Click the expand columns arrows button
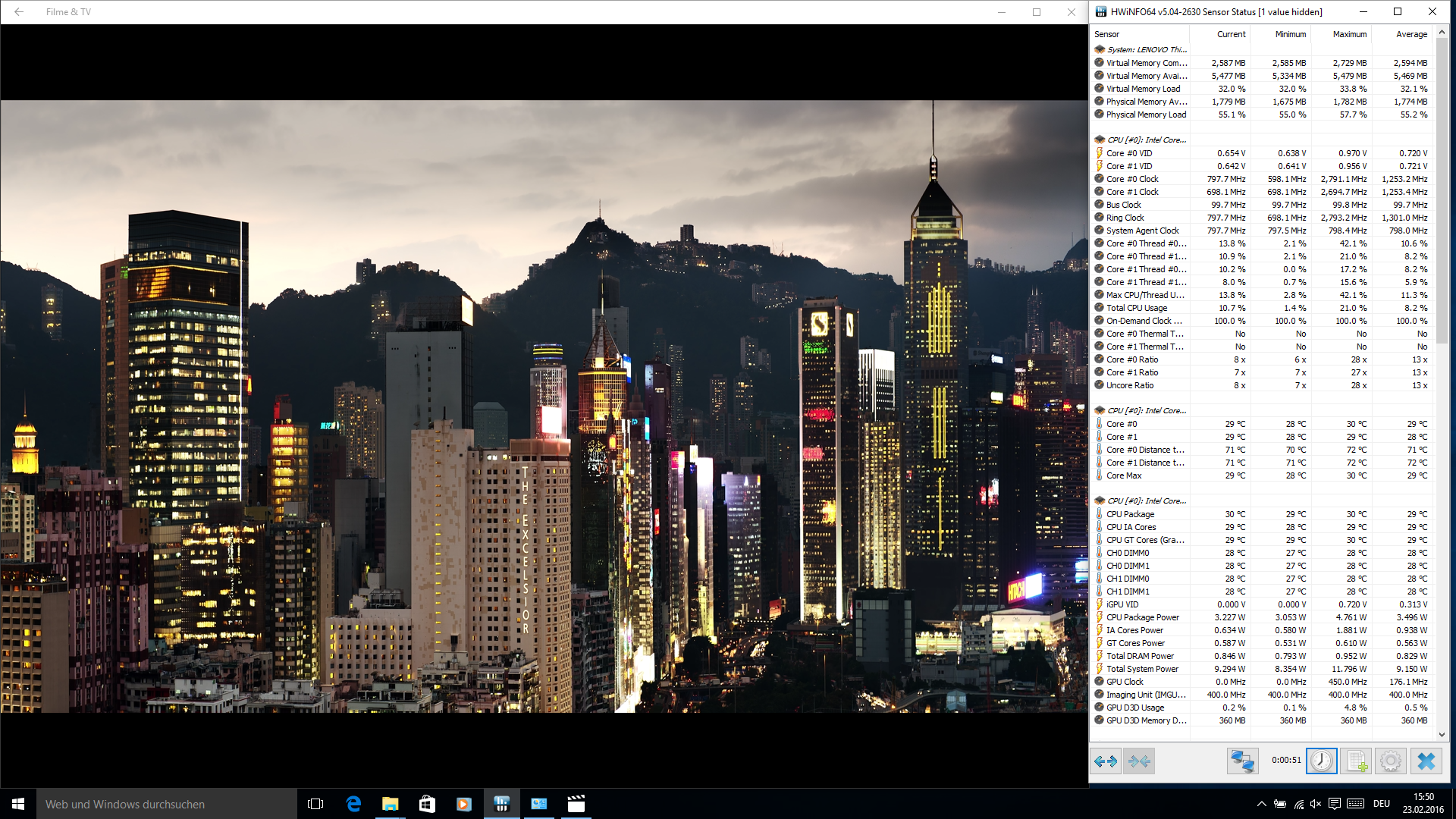 pyautogui.click(x=1106, y=761)
